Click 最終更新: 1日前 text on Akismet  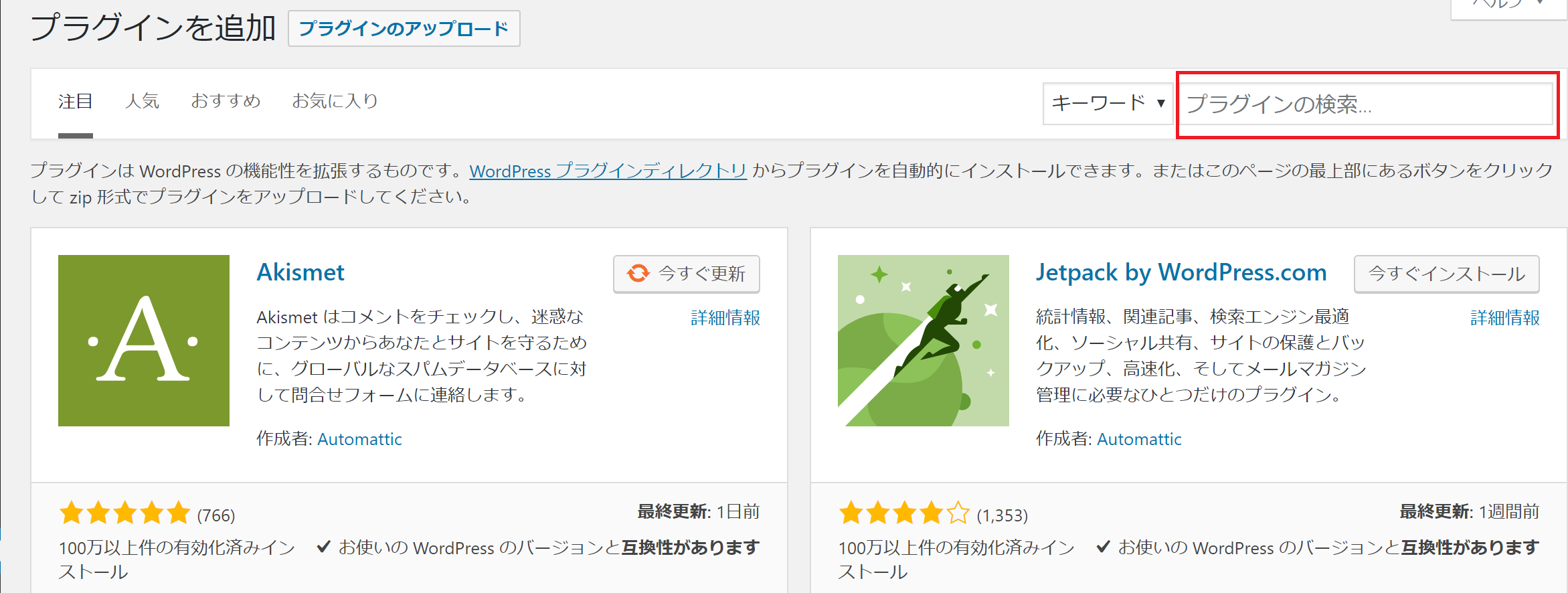[699, 512]
